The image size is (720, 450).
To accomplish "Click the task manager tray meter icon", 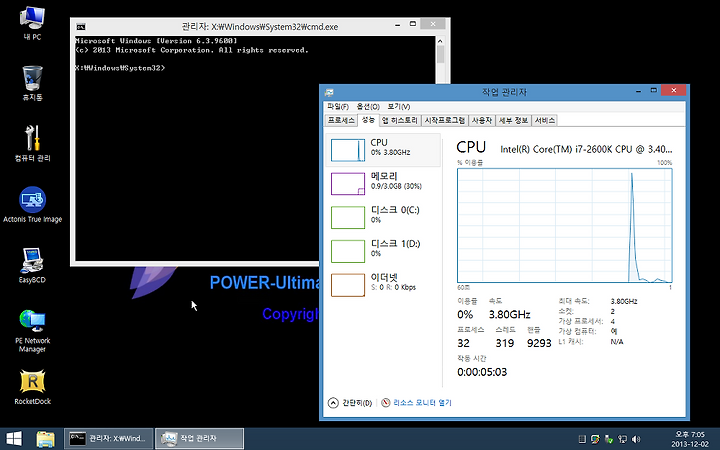I will point(582,439).
